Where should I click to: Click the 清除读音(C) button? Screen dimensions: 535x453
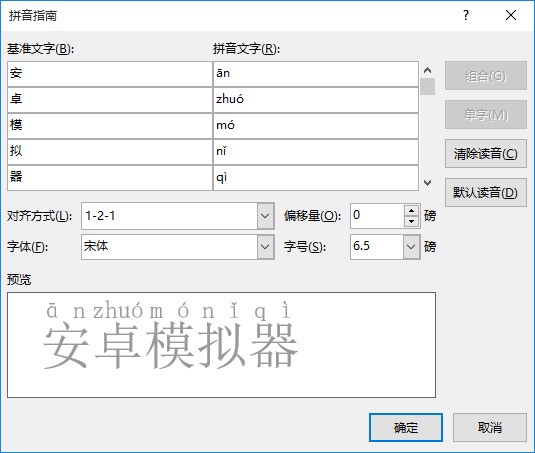pyautogui.click(x=486, y=154)
